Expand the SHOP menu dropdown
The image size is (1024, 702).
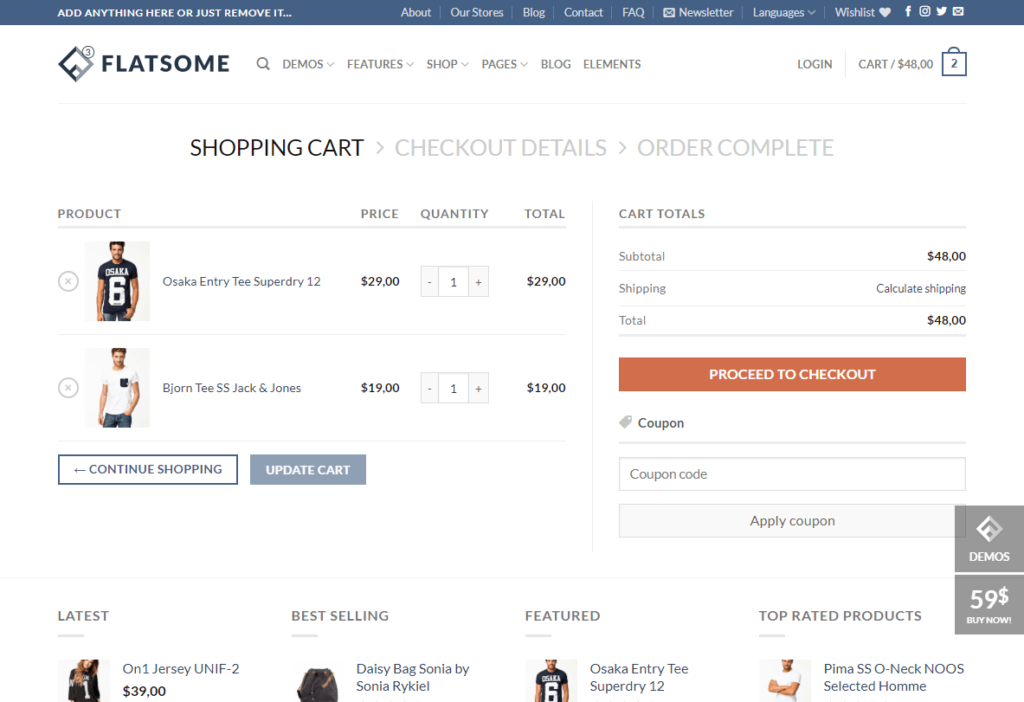pyautogui.click(x=447, y=64)
